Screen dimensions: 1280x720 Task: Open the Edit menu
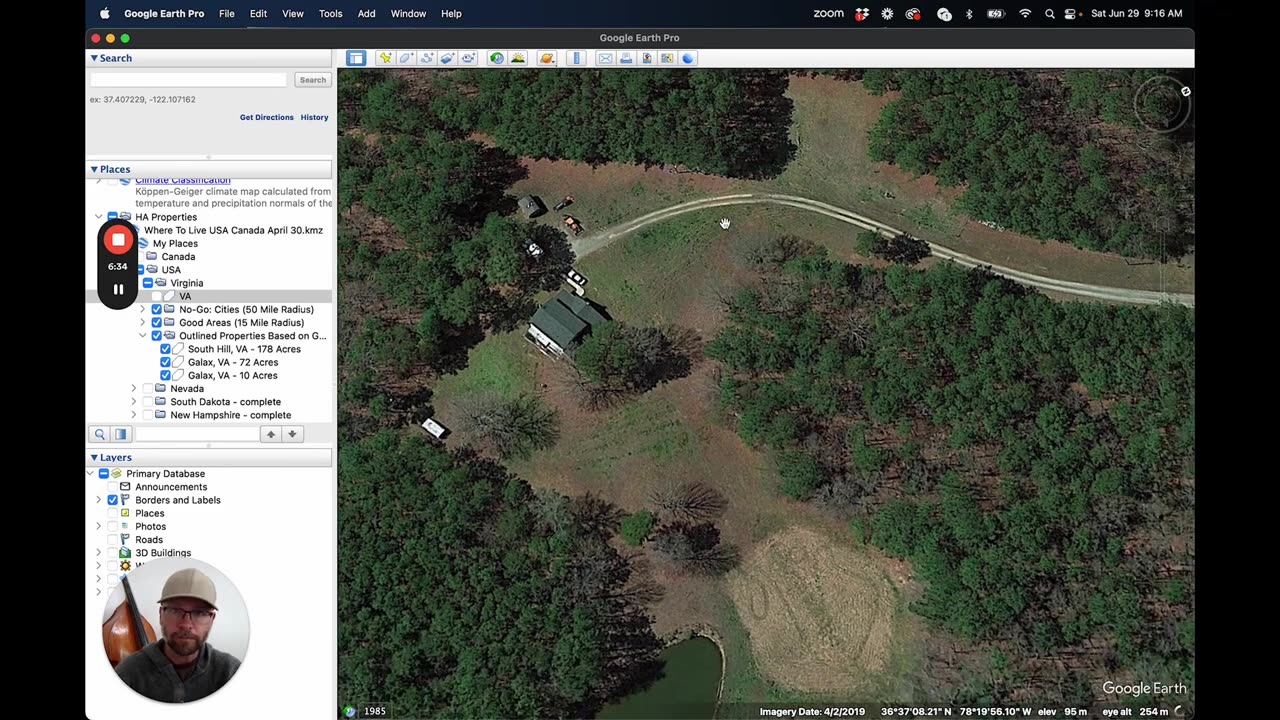(258, 13)
